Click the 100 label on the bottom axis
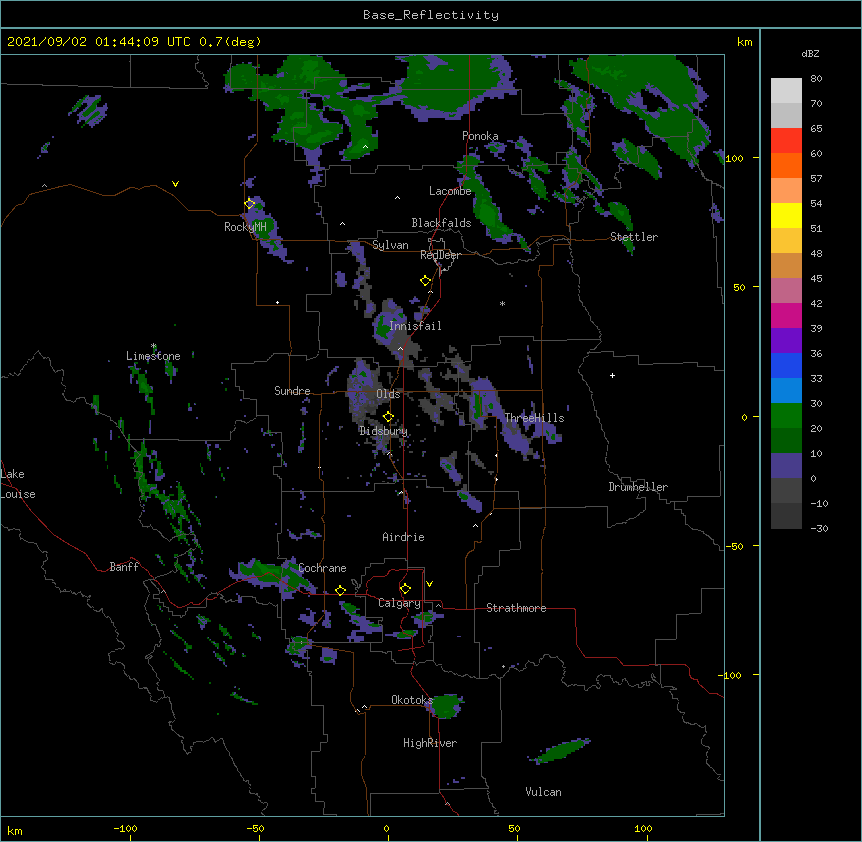The image size is (862, 842). (643, 828)
